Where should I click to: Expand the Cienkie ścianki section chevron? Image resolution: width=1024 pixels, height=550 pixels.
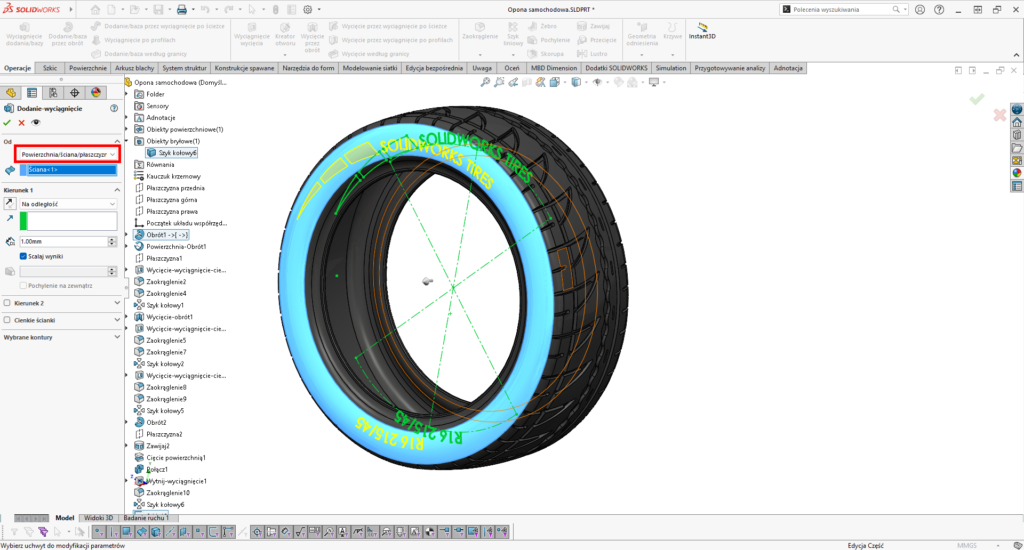117,320
